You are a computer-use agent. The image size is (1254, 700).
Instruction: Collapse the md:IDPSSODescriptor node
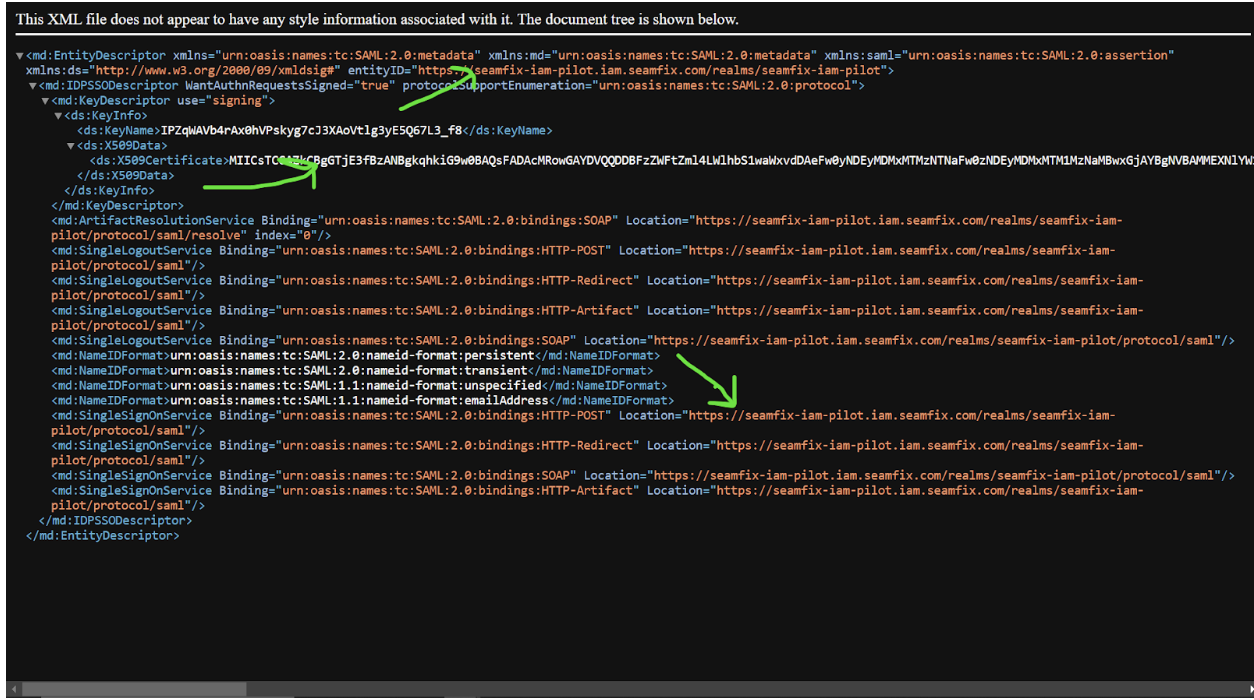(33, 85)
